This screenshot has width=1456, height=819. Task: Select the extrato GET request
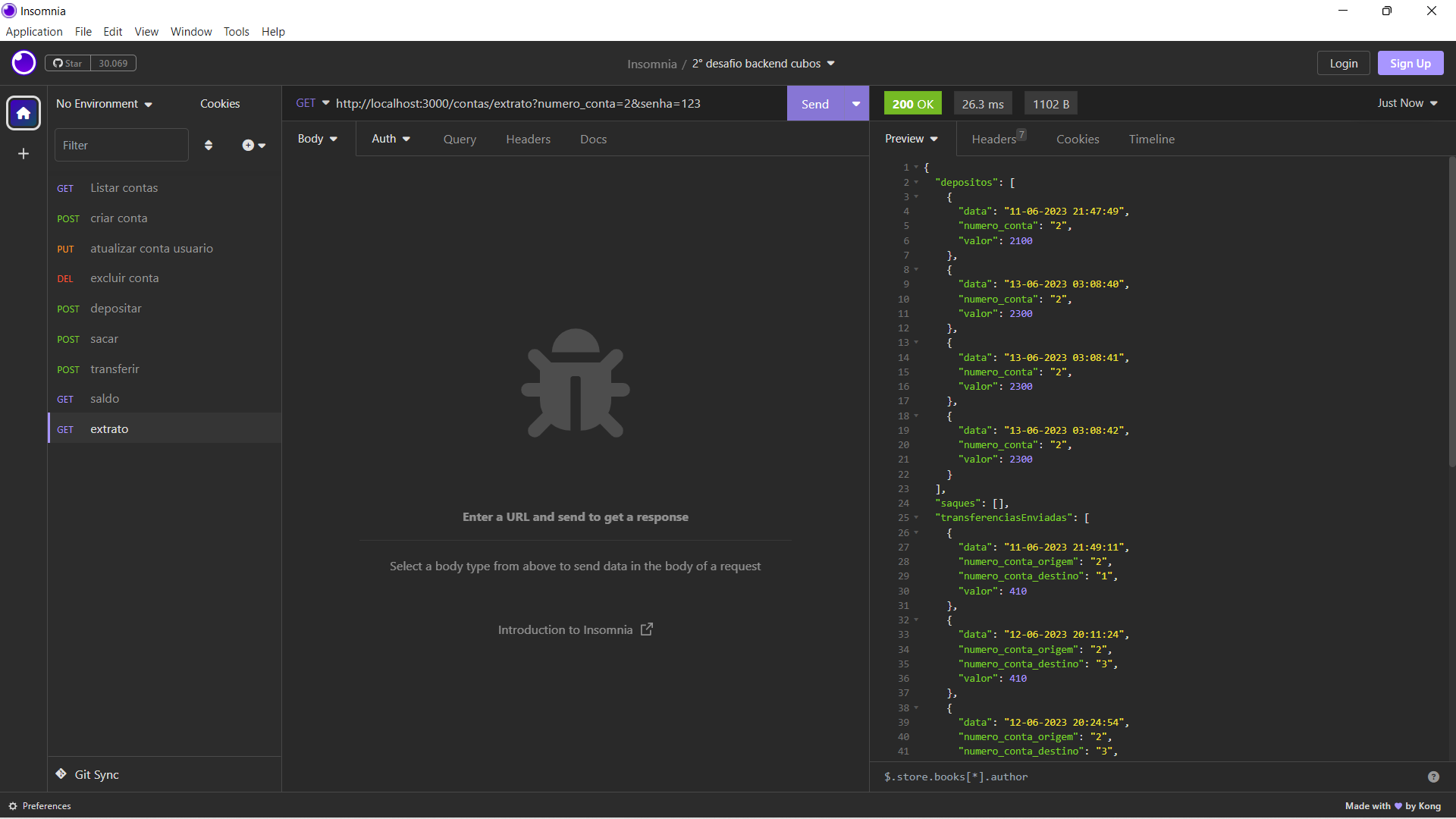109,428
